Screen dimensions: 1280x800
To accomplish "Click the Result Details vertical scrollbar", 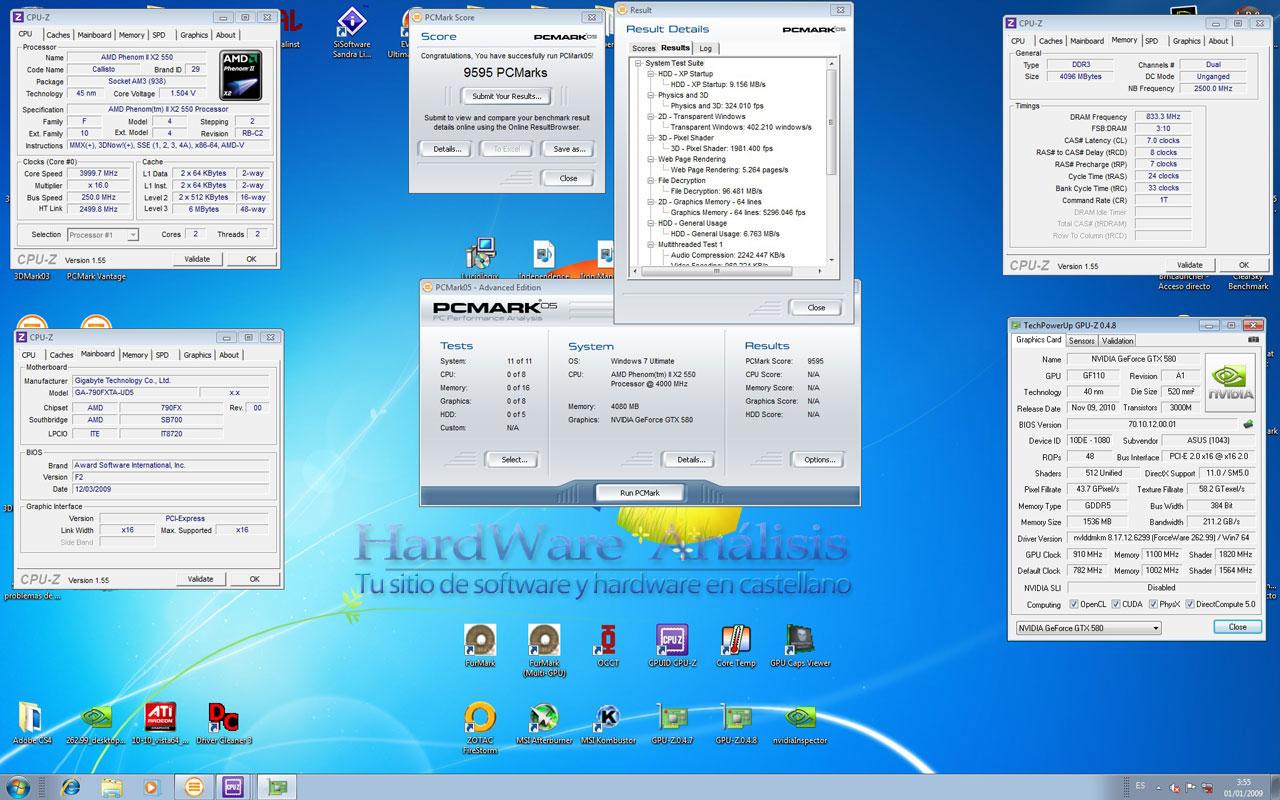I will [832, 161].
